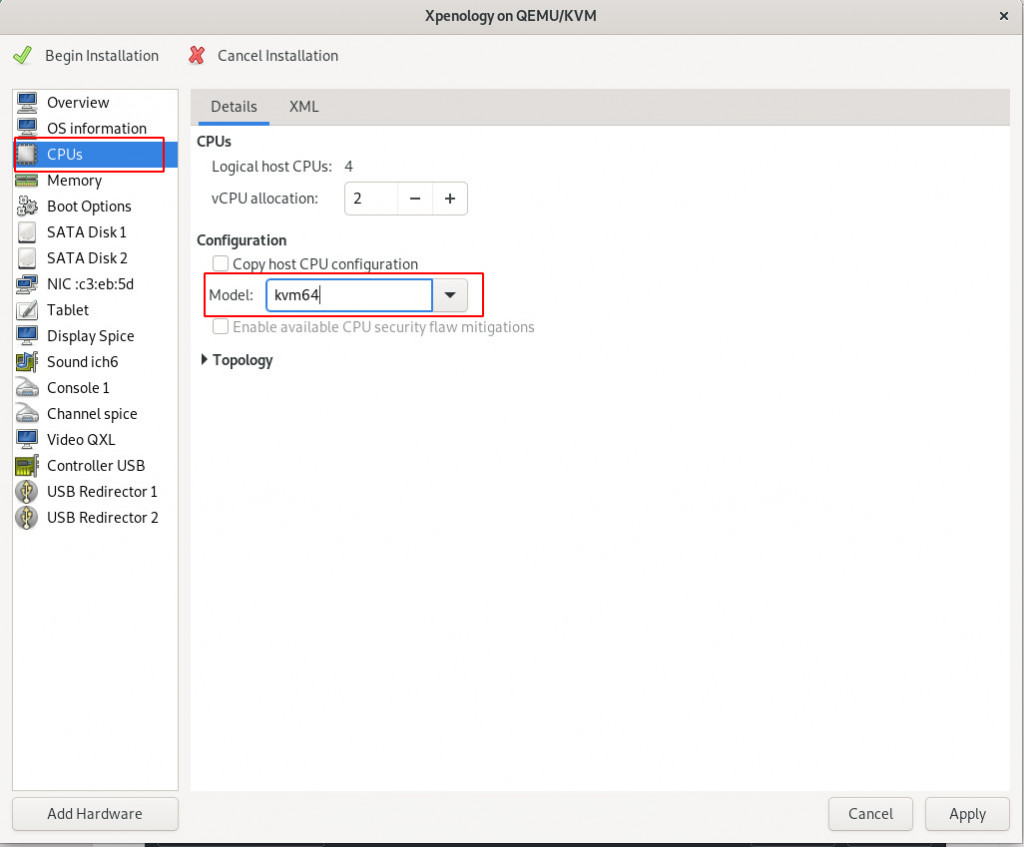
Task: Click the Cancel button
Action: point(871,814)
